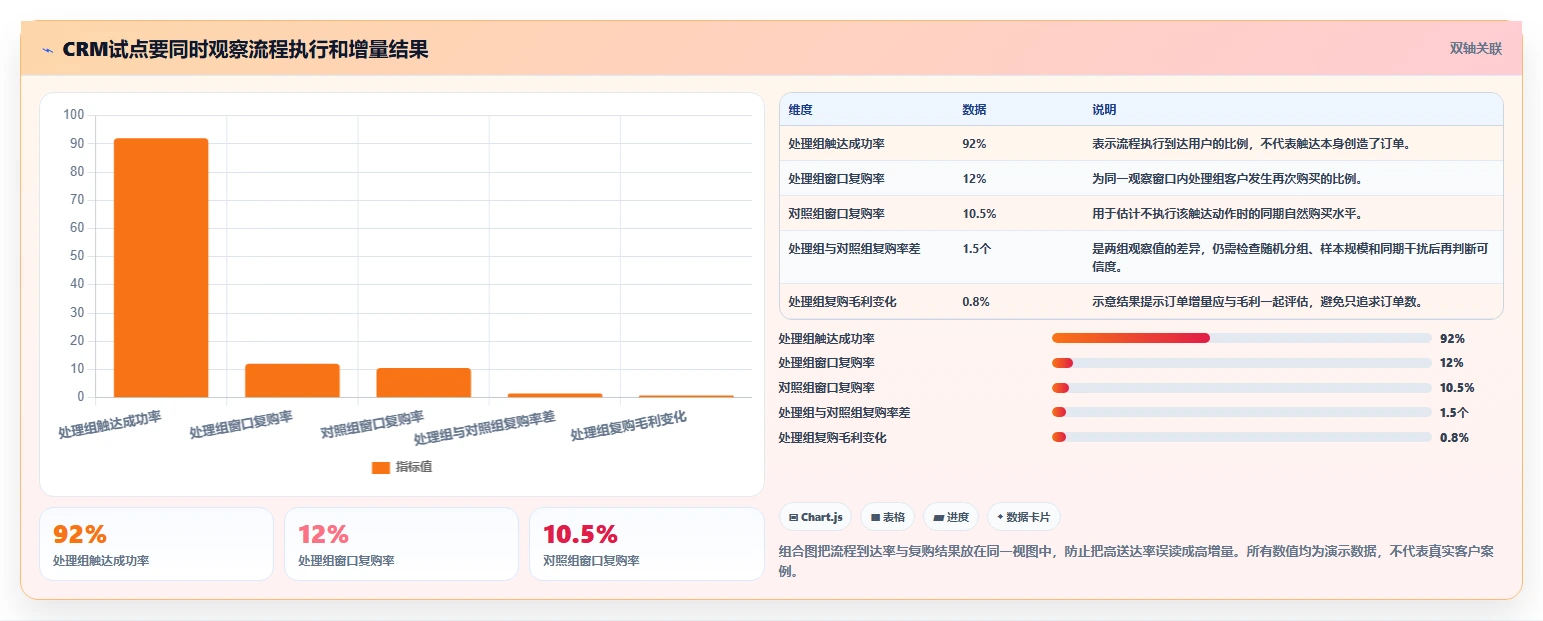1543x621 pixels.
Task: Click the orange 指标值 legend swatch
Action: pos(381,467)
